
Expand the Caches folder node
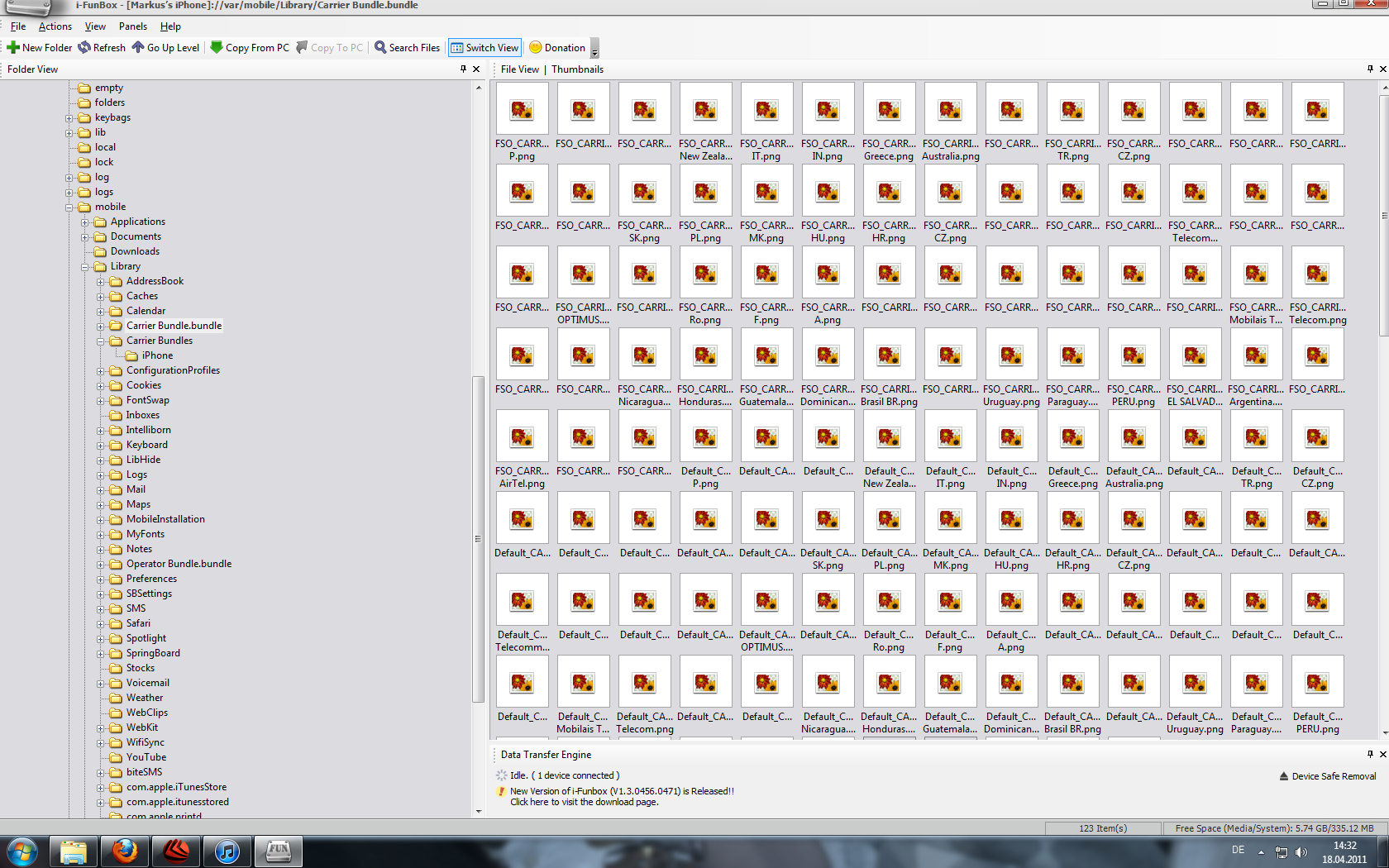[101, 297]
